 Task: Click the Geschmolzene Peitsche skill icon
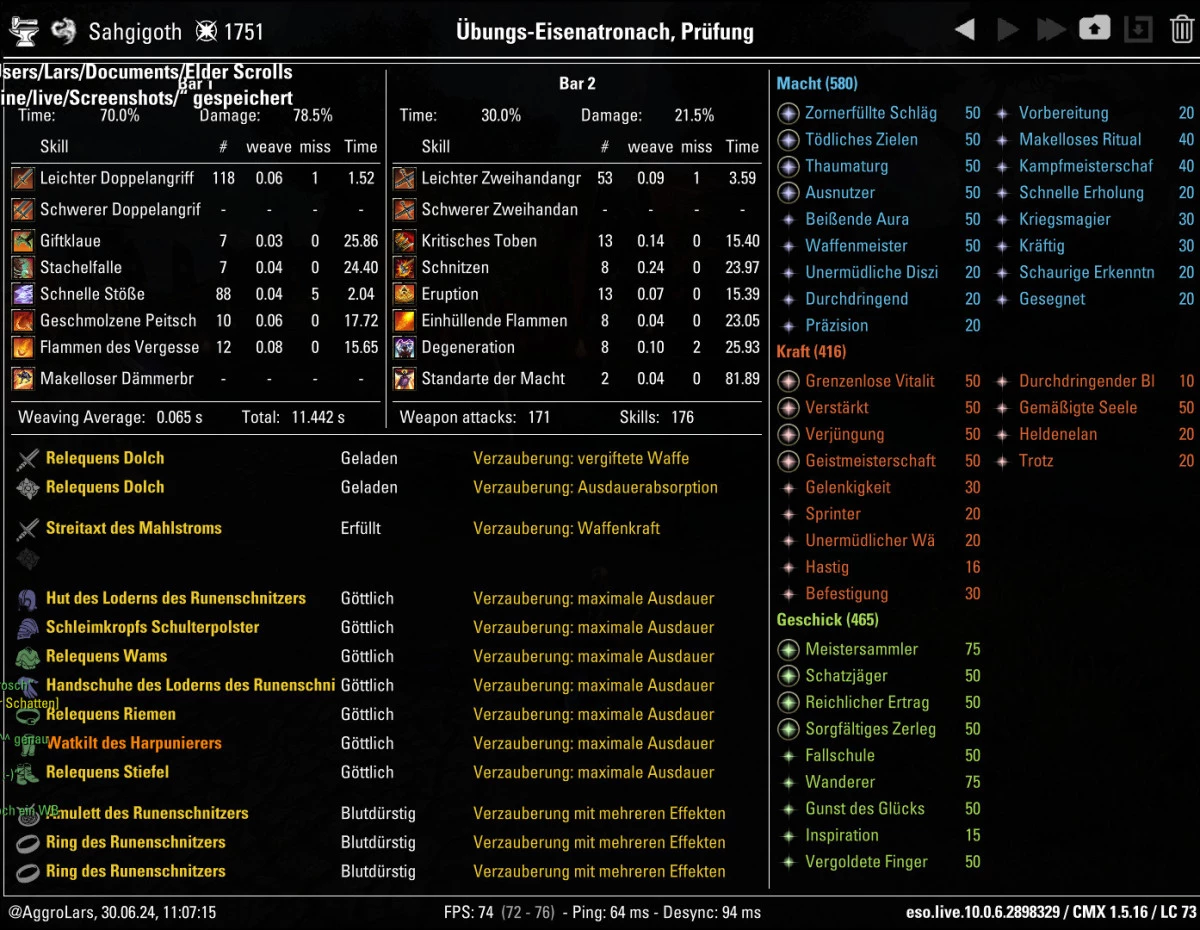click(x=23, y=321)
